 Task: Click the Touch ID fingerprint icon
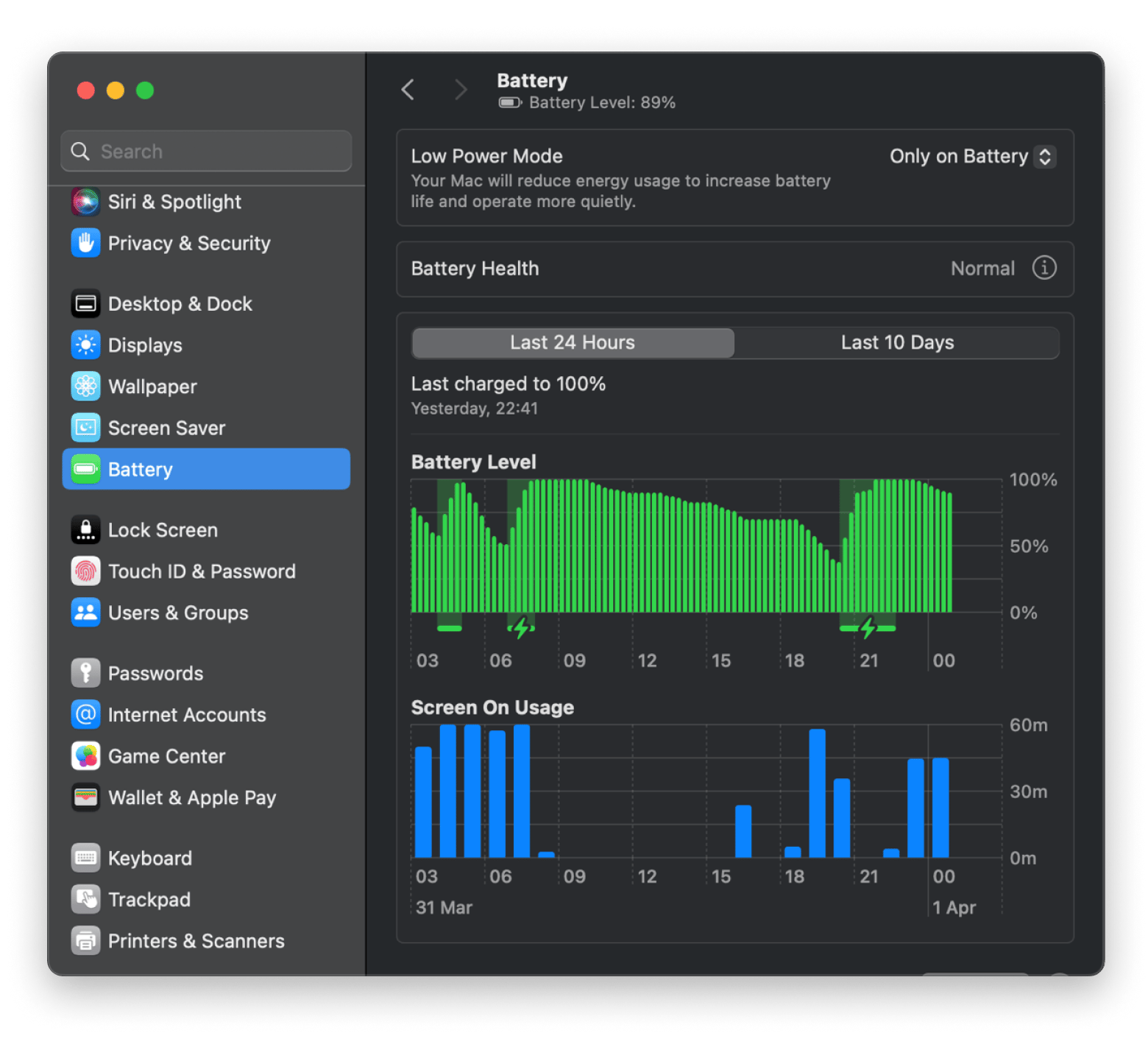click(x=85, y=571)
